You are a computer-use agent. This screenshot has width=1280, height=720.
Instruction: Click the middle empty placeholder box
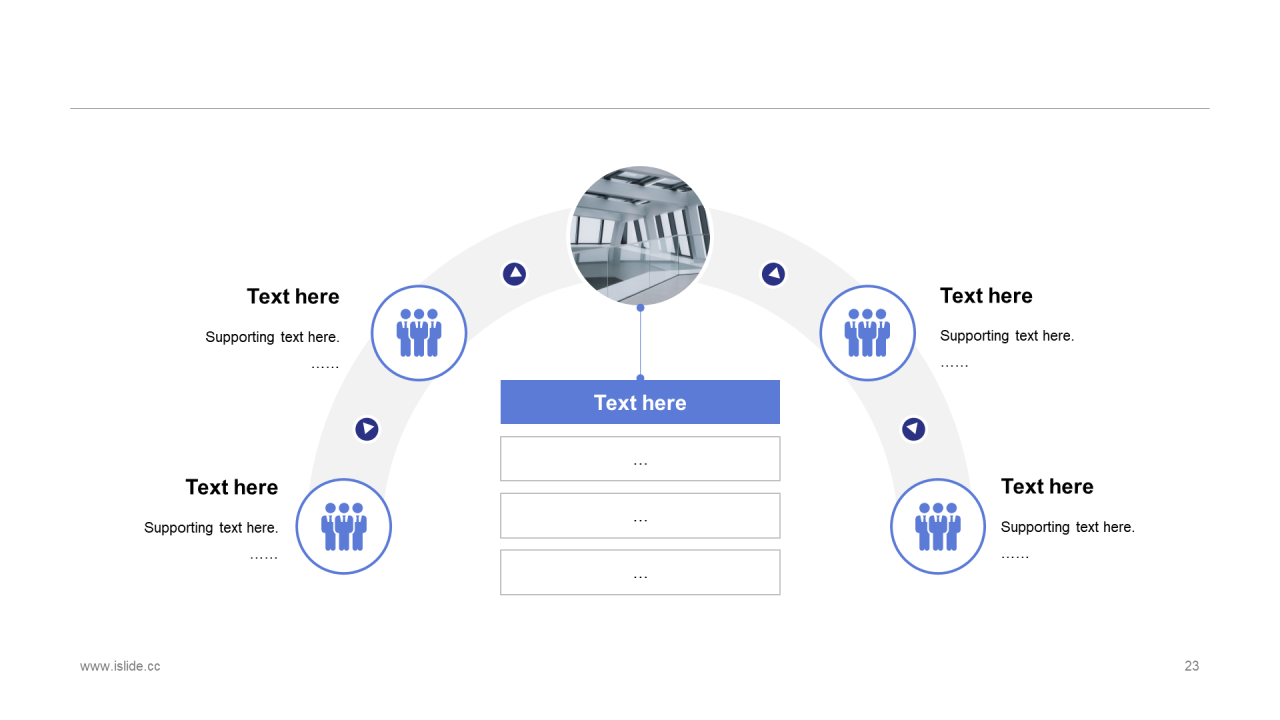pyautogui.click(x=640, y=516)
